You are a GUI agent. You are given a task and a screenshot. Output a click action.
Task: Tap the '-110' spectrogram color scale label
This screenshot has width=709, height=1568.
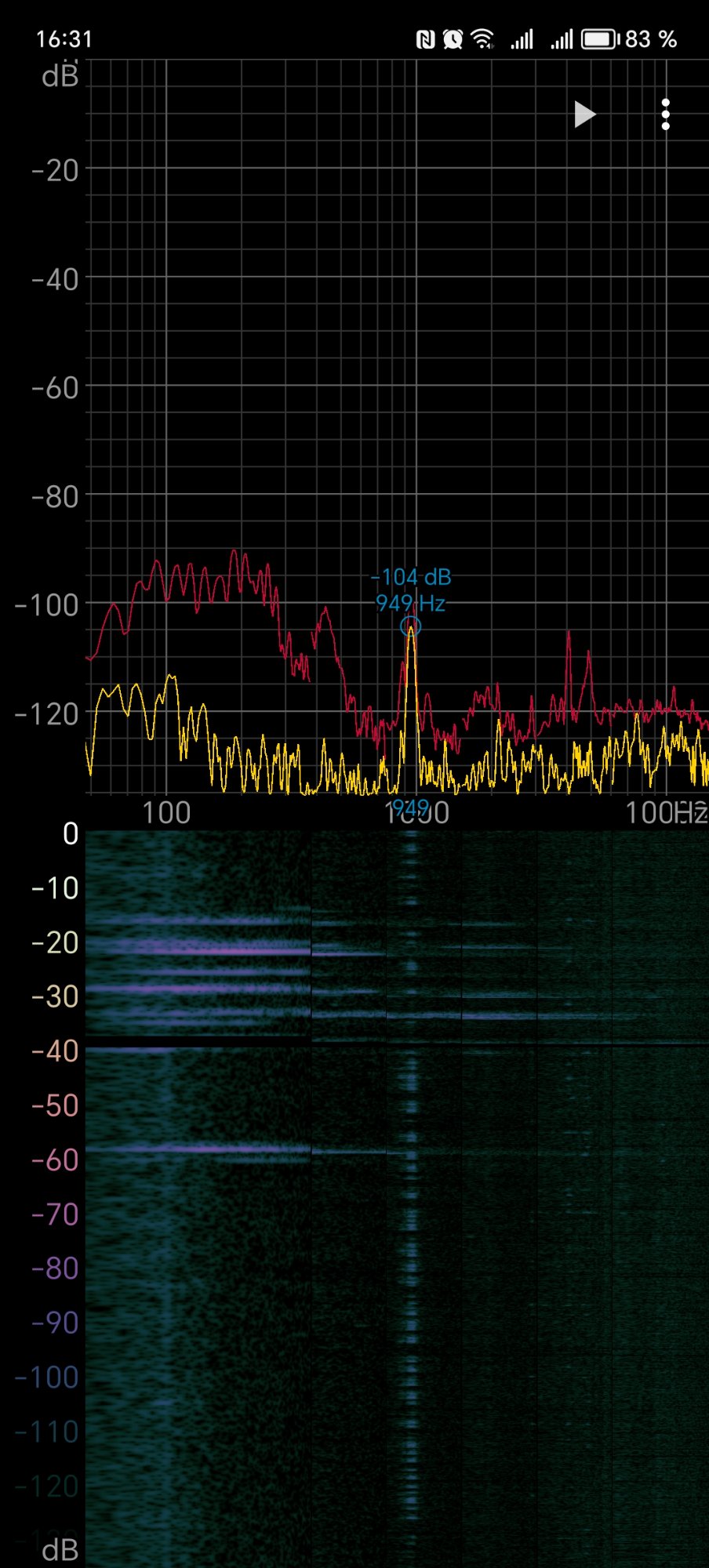point(47,1432)
